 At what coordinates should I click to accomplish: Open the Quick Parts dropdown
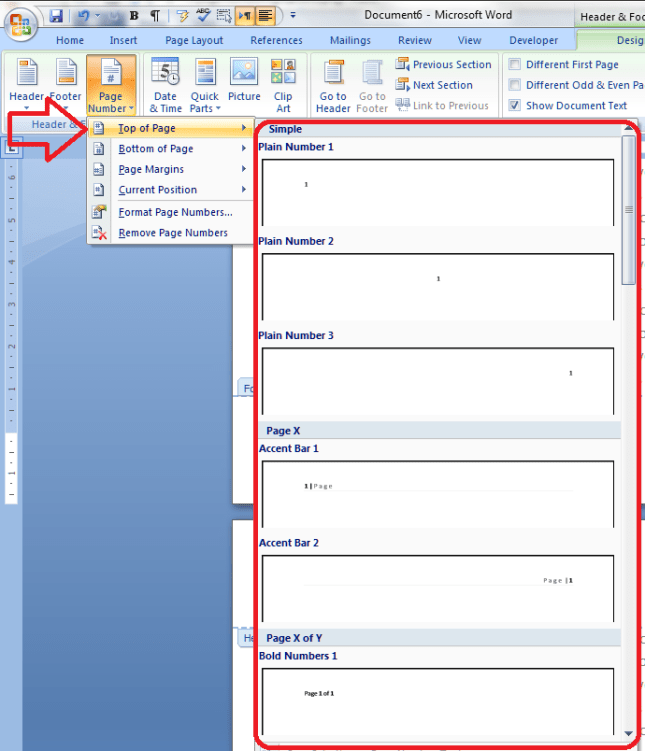coord(204,85)
